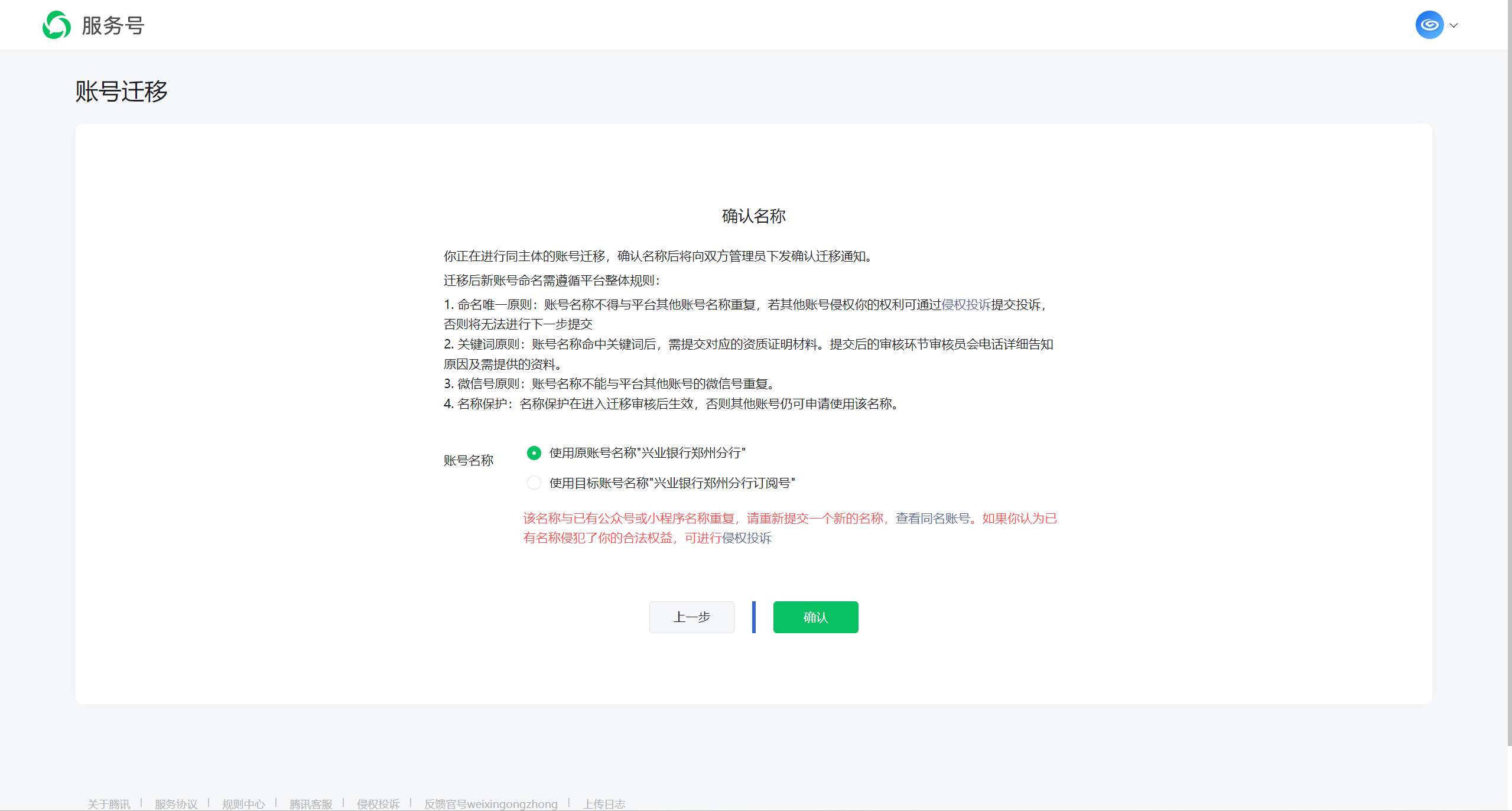
Task: Click the blue user avatar icon
Action: [1429, 25]
